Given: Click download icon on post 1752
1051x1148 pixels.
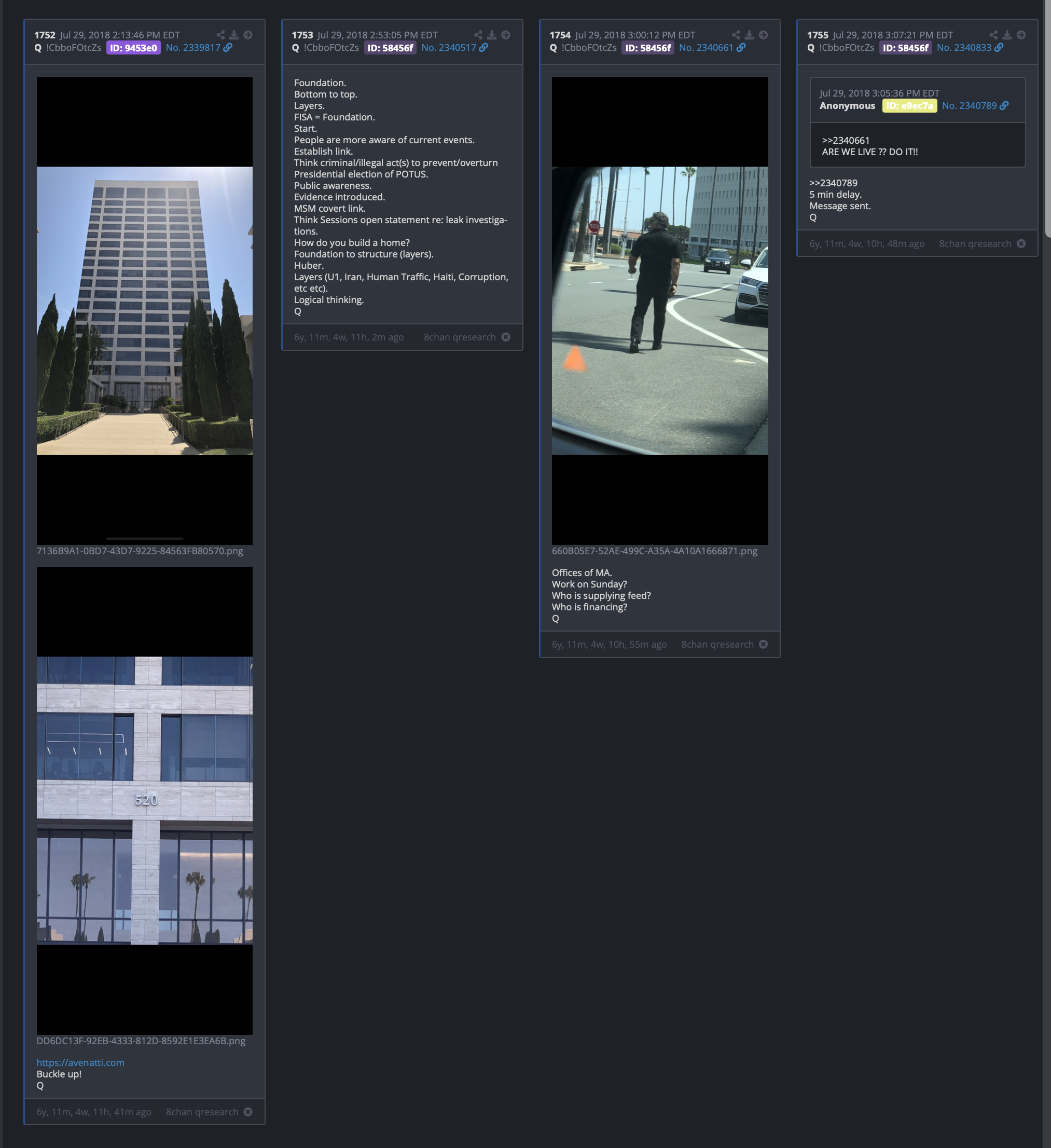Looking at the screenshot, I should 234,35.
